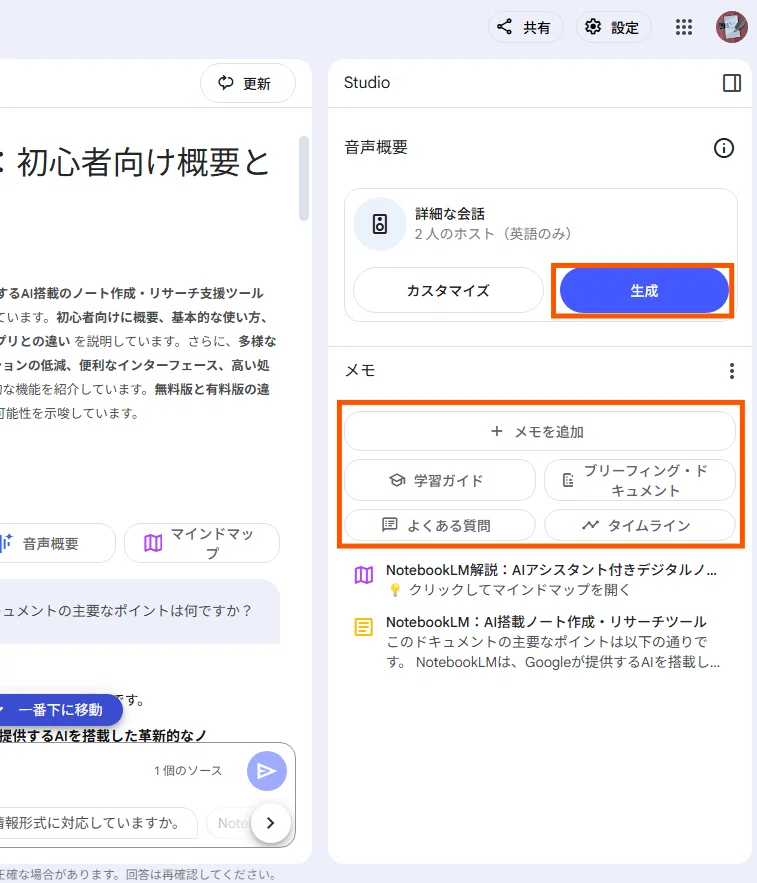Image resolution: width=757 pixels, height=883 pixels.
Task: Click the タイムライン button
Action: pyautogui.click(x=640, y=525)
